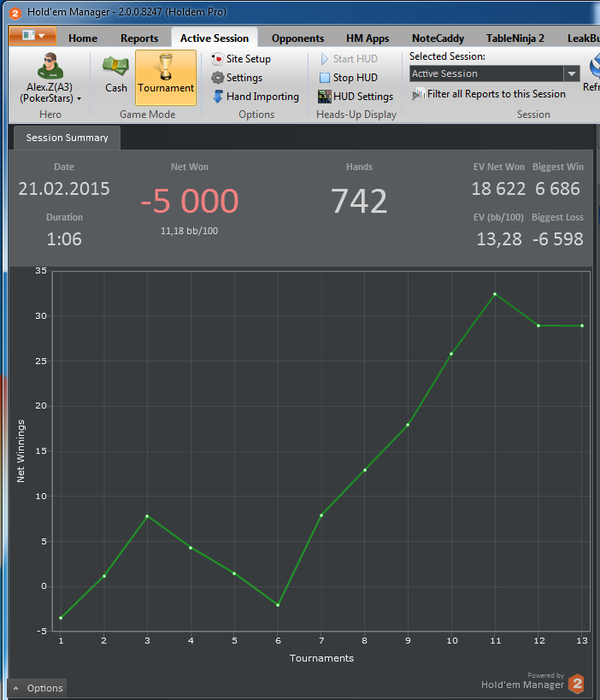The height and width of the screenshot is (700, 600).
Task: Expand the hero selection dropdown arrow
Action: (79, 99)
